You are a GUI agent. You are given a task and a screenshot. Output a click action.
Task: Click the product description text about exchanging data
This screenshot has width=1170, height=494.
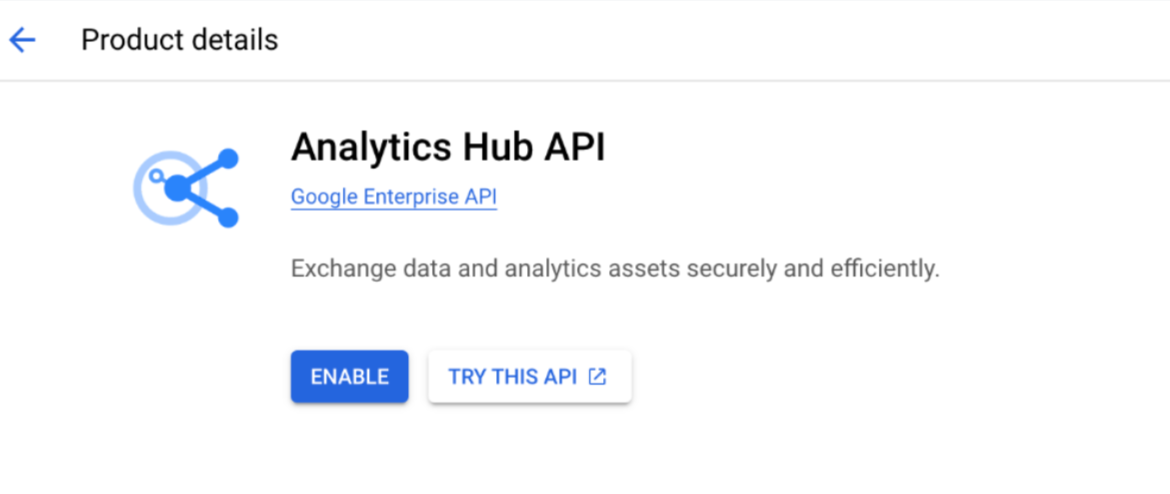coord(615,269)
